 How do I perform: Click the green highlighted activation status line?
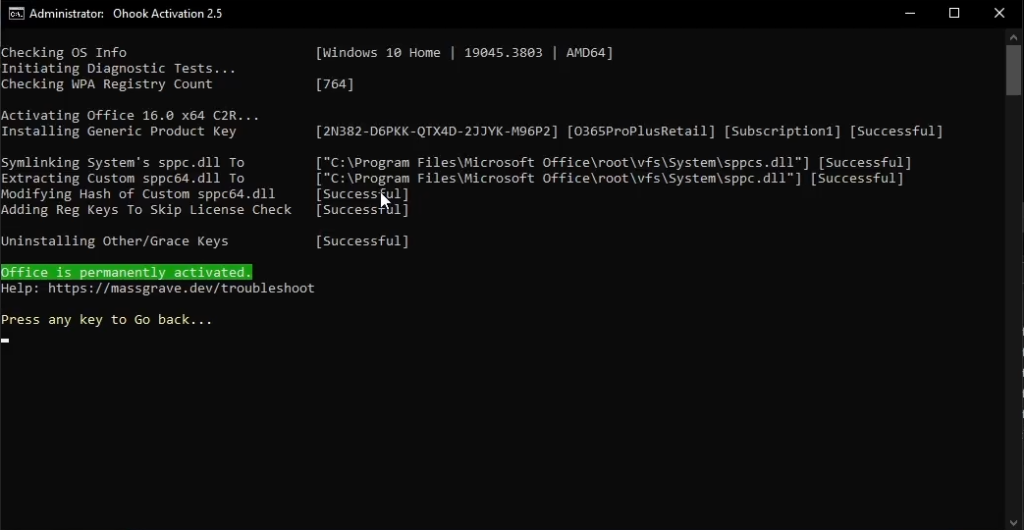point(126,272)
